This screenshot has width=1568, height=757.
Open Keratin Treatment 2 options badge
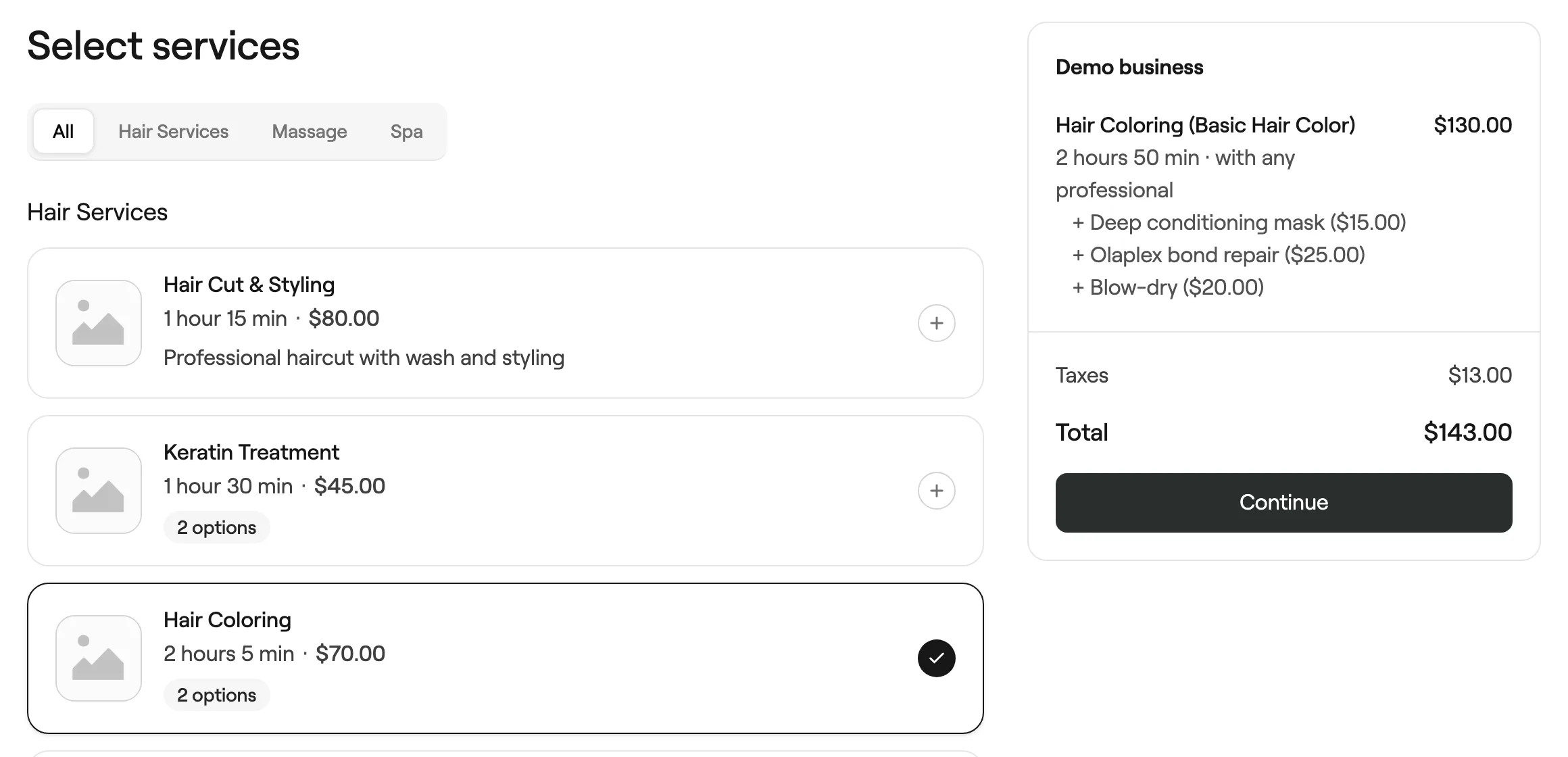tap(217, 527)
